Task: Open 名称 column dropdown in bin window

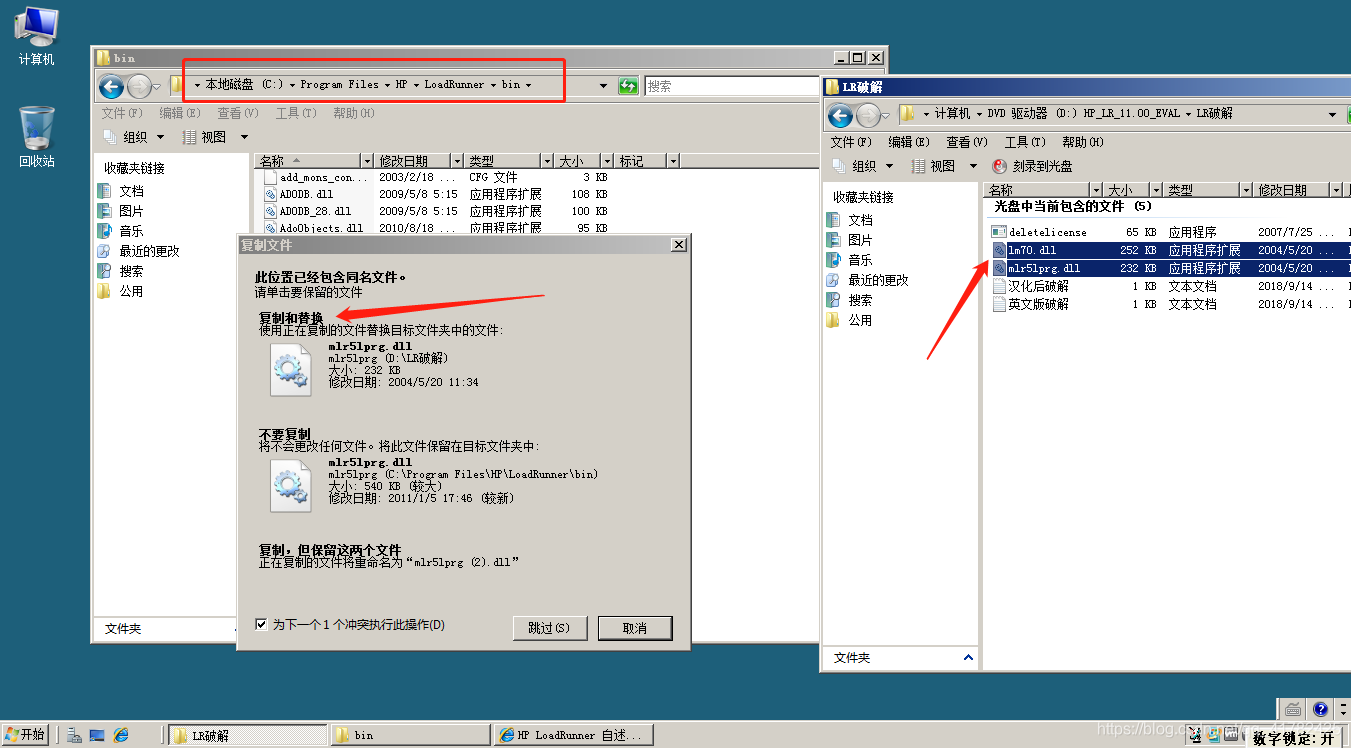Action: (366, 161)
